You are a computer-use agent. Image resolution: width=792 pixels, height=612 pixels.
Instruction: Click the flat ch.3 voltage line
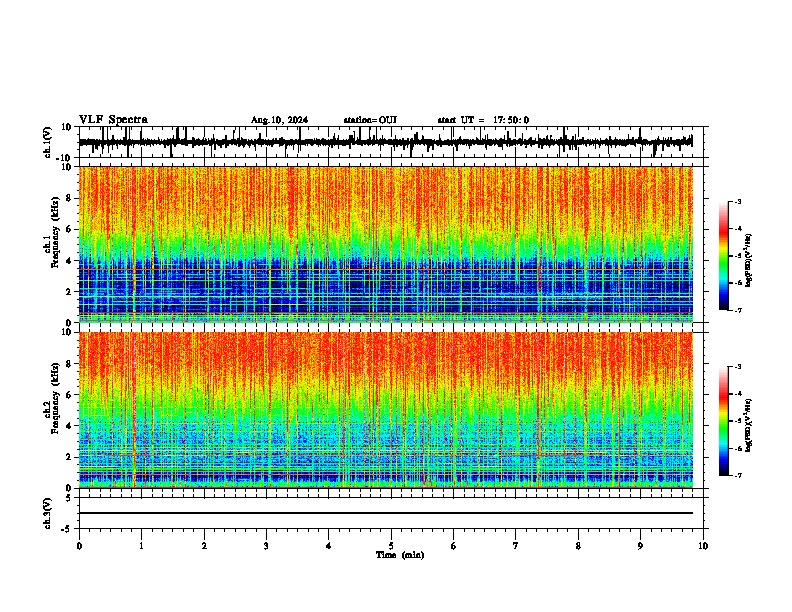[x=386, y=513]
